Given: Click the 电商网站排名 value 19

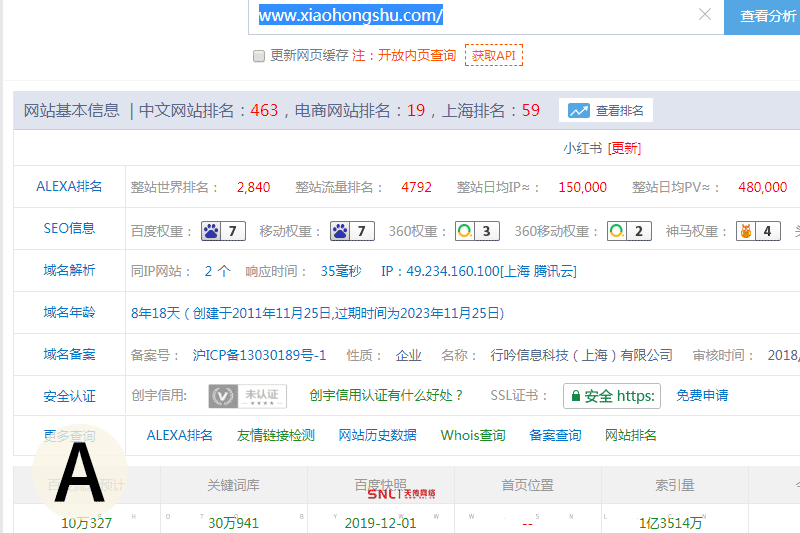Looking at the screenshot, I should (416, 110).
